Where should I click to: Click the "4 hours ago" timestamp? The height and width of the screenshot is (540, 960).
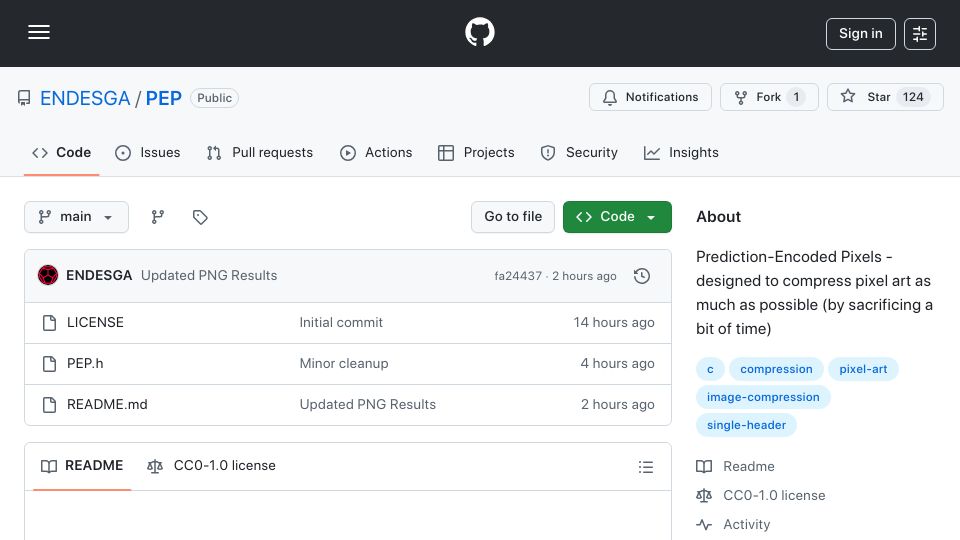(x=618, y=364)
